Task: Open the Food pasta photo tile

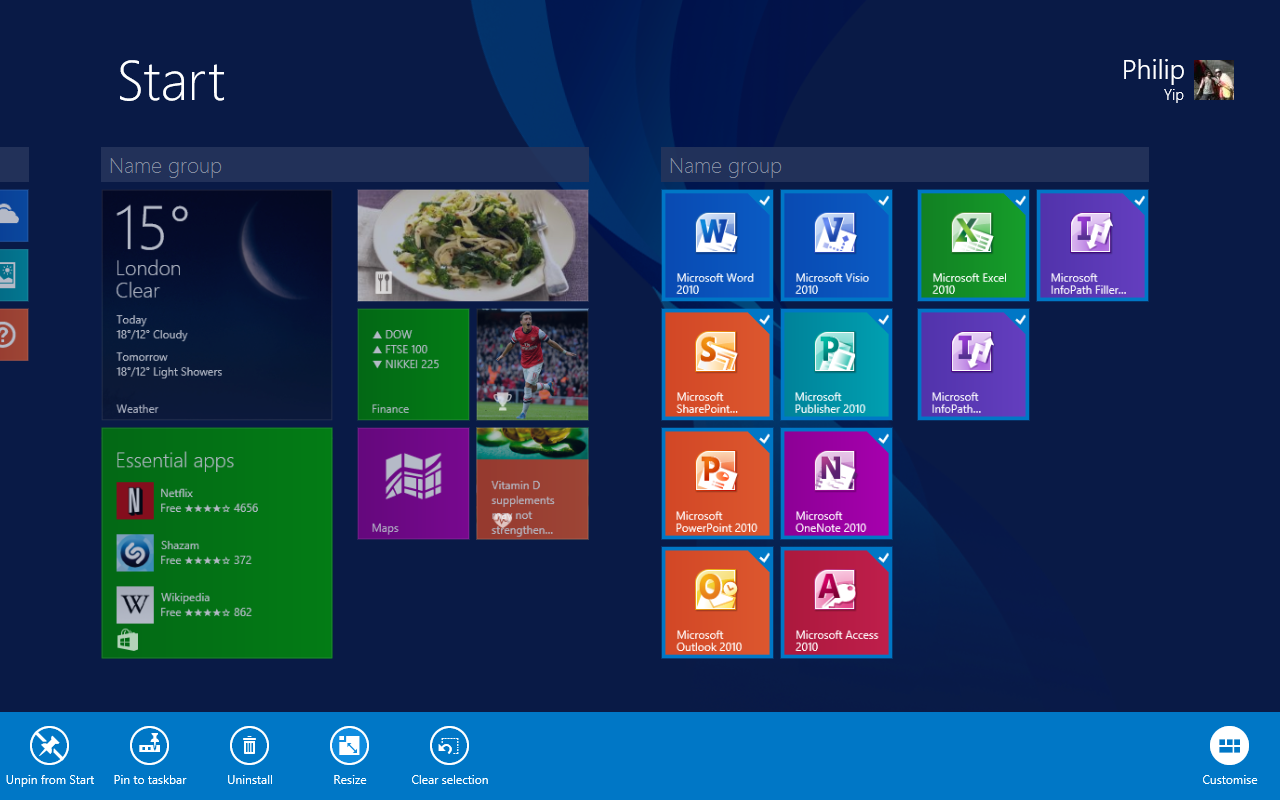Action: pyautogui.click(x=473, y=245)
